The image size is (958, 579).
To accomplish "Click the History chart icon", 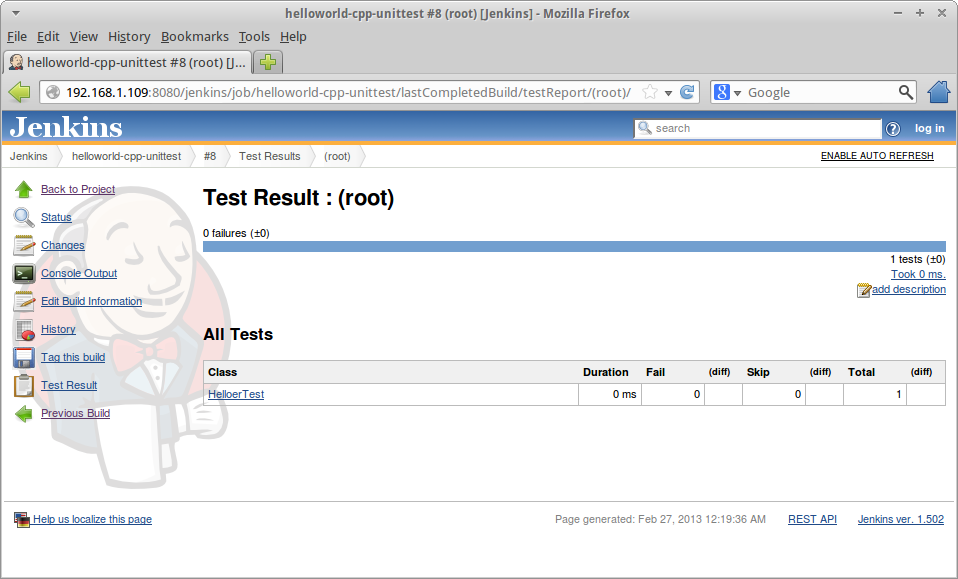I will [24, 330].
